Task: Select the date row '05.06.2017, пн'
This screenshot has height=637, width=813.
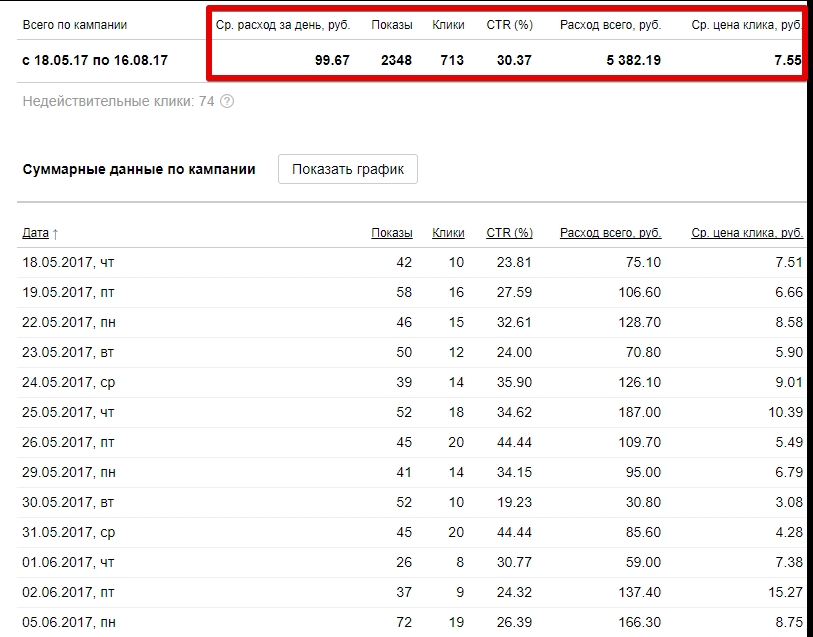Action: [x=412, y=622]
